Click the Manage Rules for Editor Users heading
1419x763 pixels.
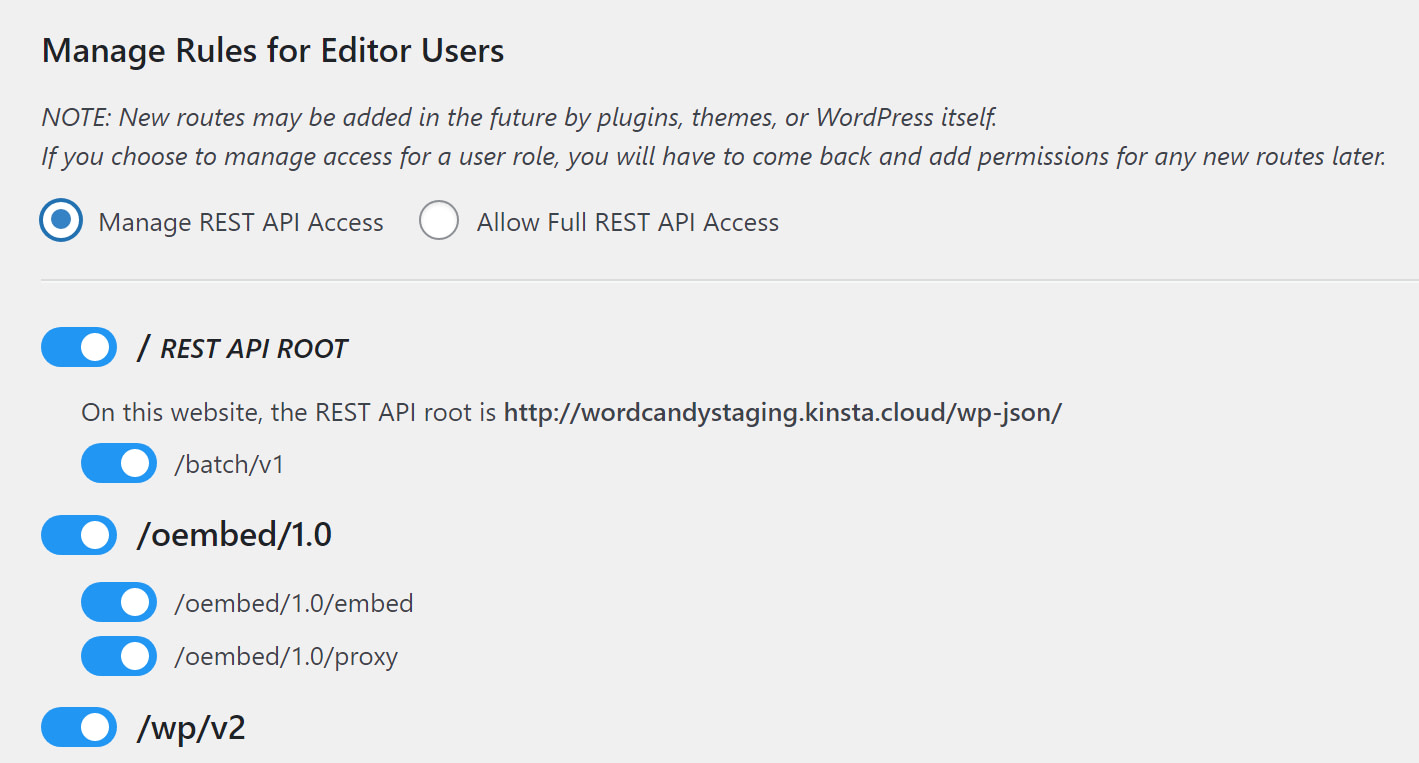click(271, 49)
